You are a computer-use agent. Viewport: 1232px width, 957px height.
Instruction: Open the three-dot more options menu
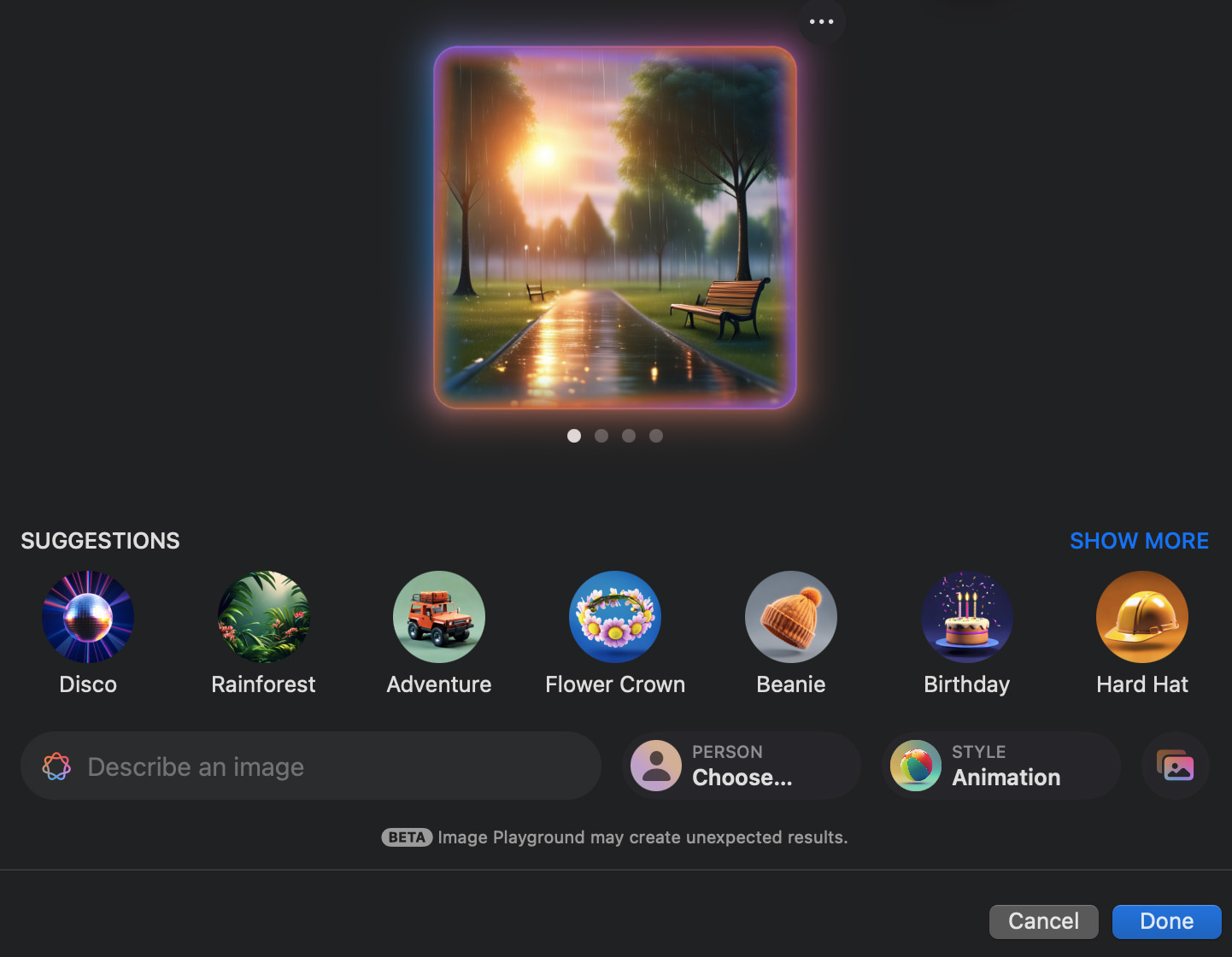click(x=821, y=21)
